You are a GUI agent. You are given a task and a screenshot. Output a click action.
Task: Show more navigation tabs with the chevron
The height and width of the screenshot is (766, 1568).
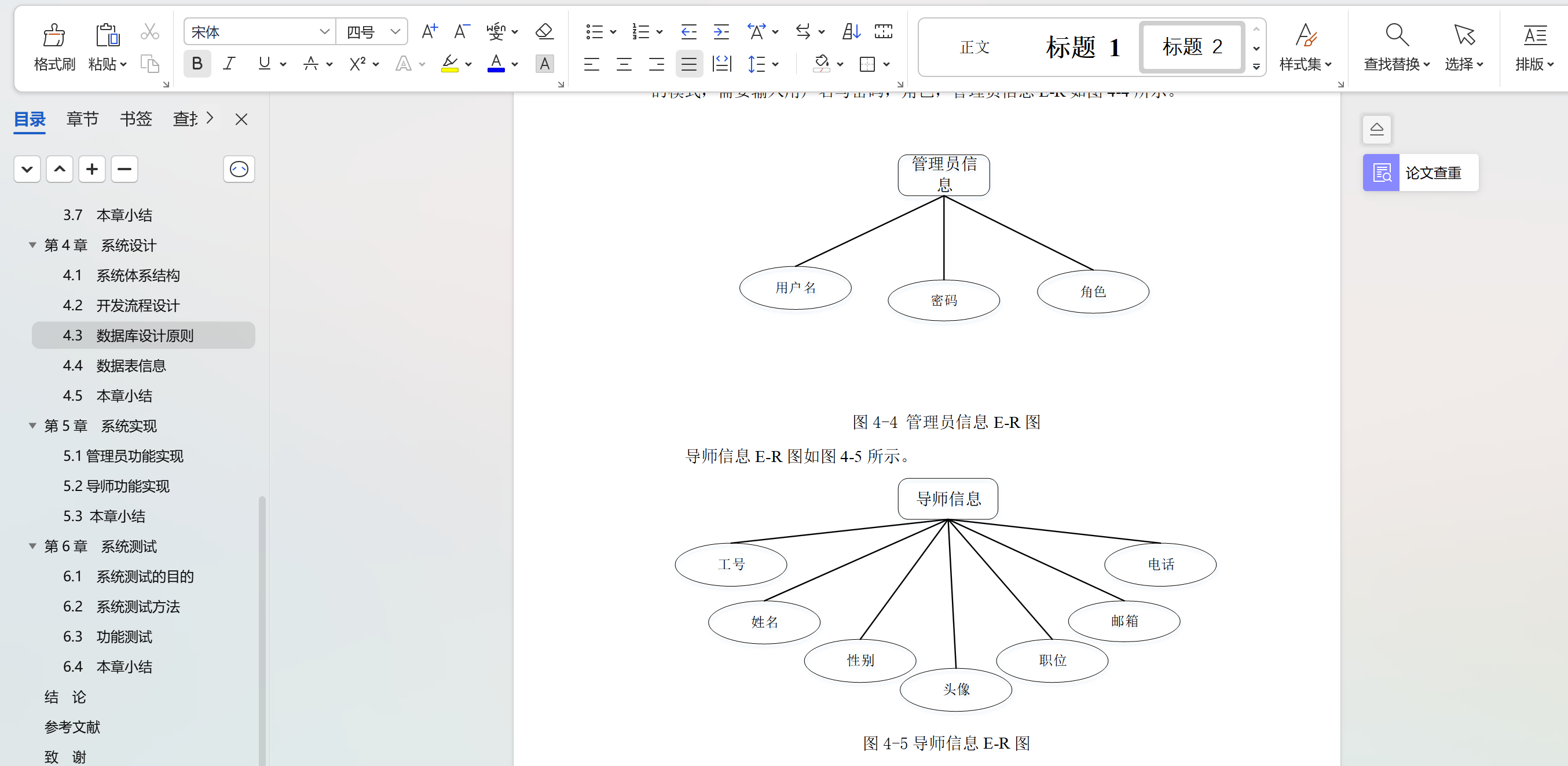click(210, 118)
